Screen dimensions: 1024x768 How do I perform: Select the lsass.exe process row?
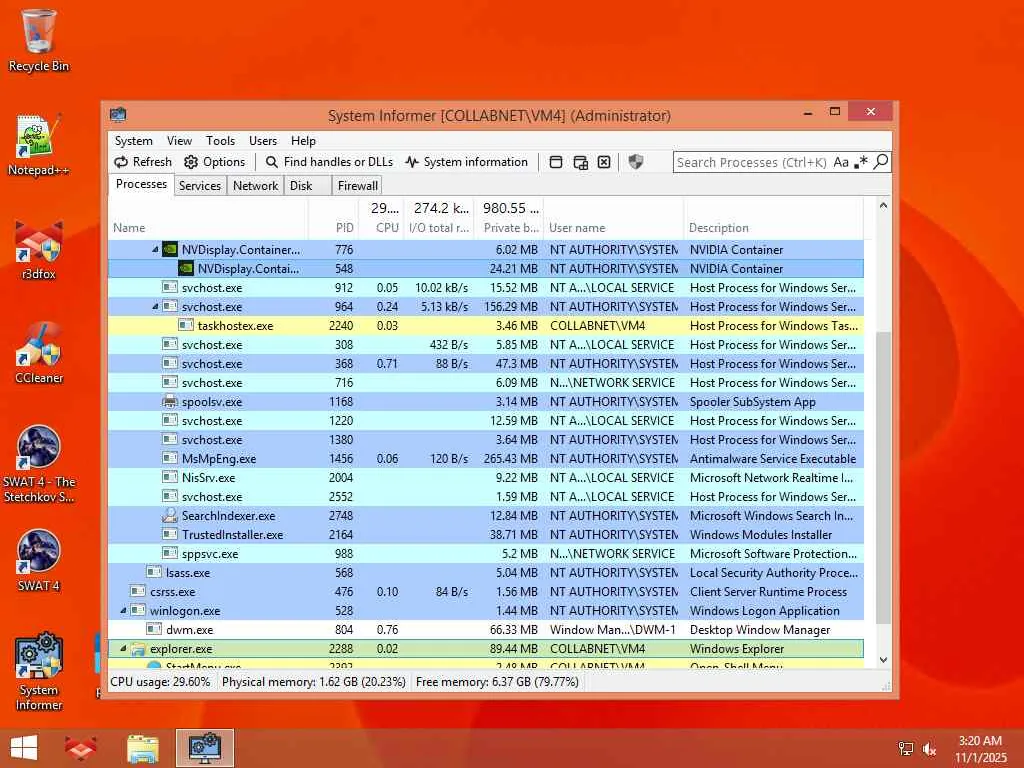(486, 573)
